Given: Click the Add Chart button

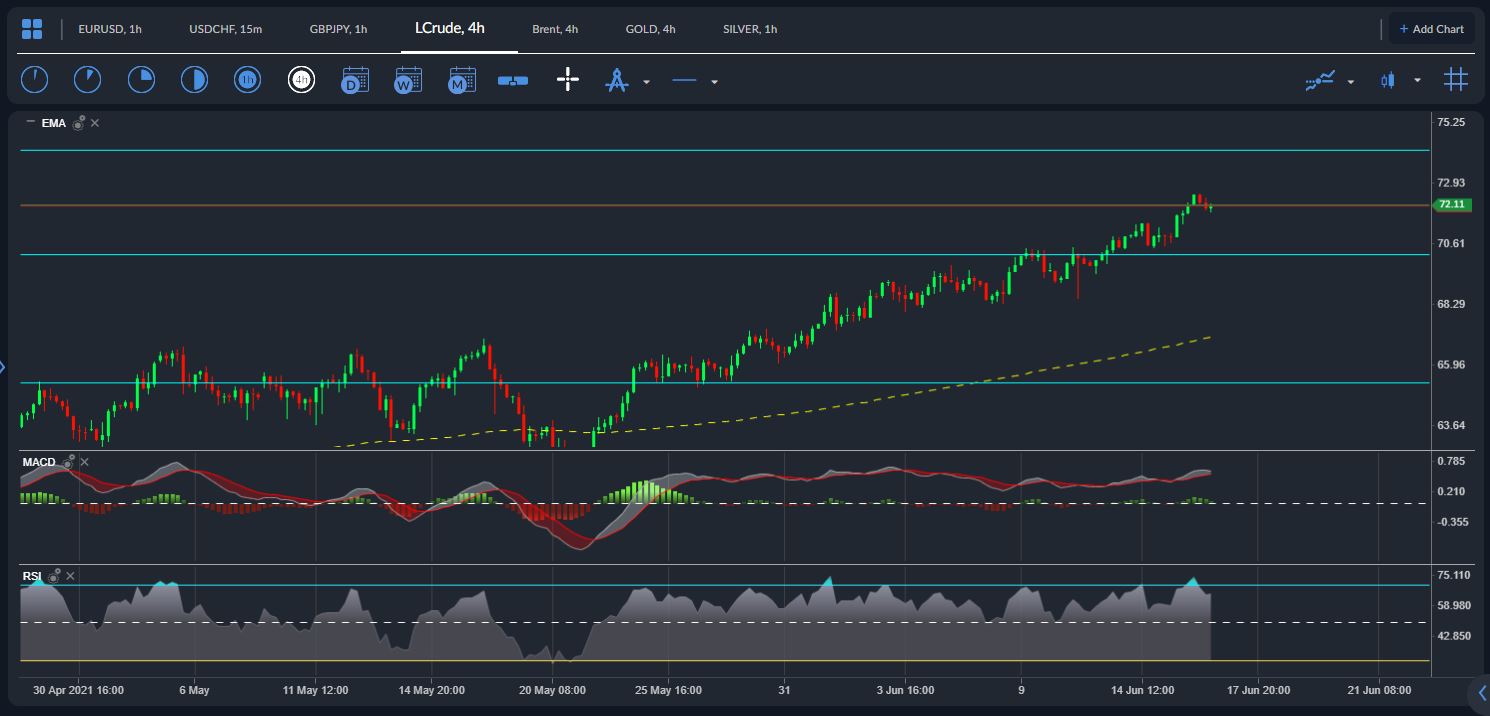Looking at the screenshot, I should pyautogui.click(x=1431, y=29).
